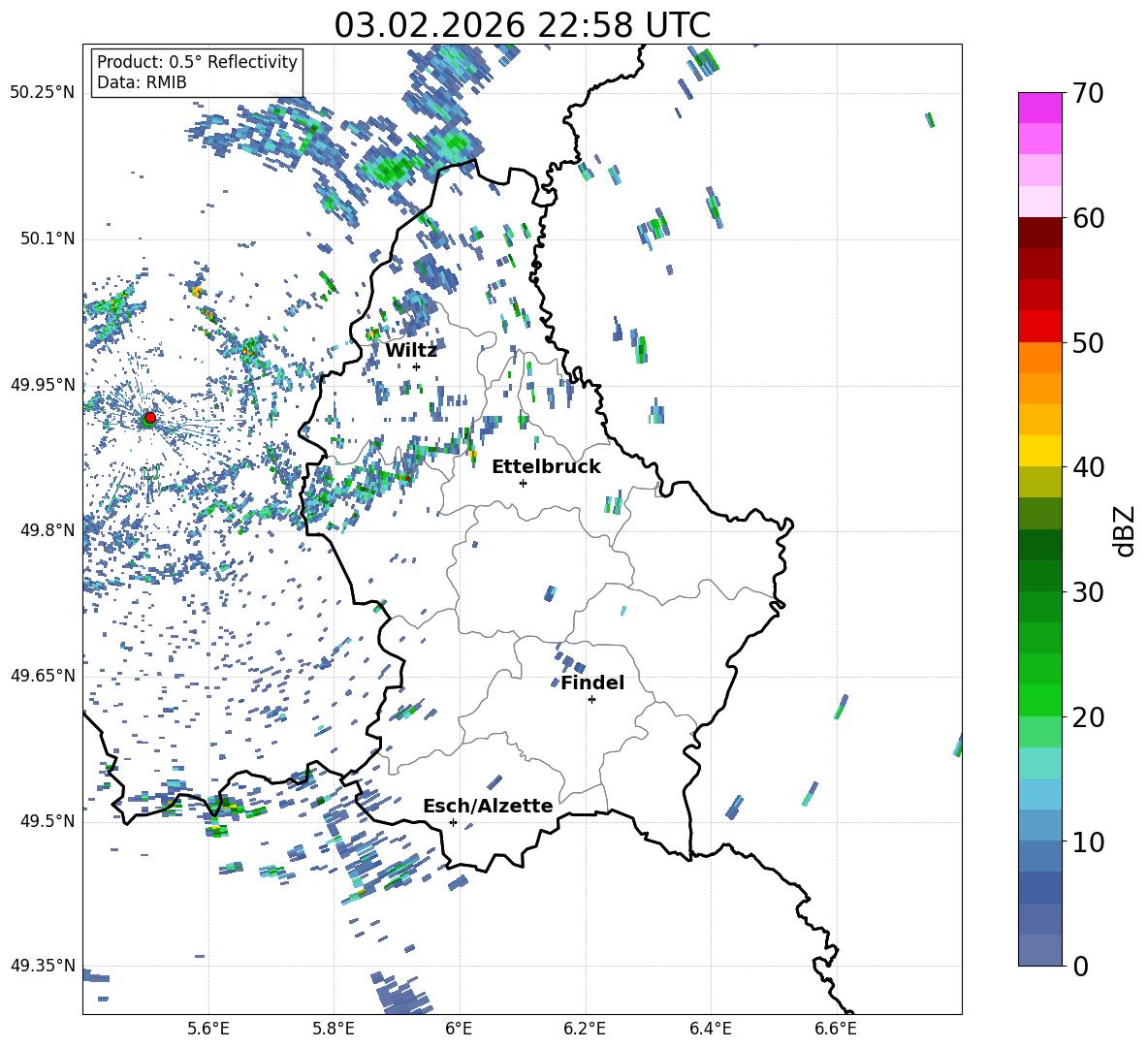Image resolution: width=1148 pixels, height=1048 pixels.
Task: Click the dBZ colorbar axis label
Action: coord(1126,530)
